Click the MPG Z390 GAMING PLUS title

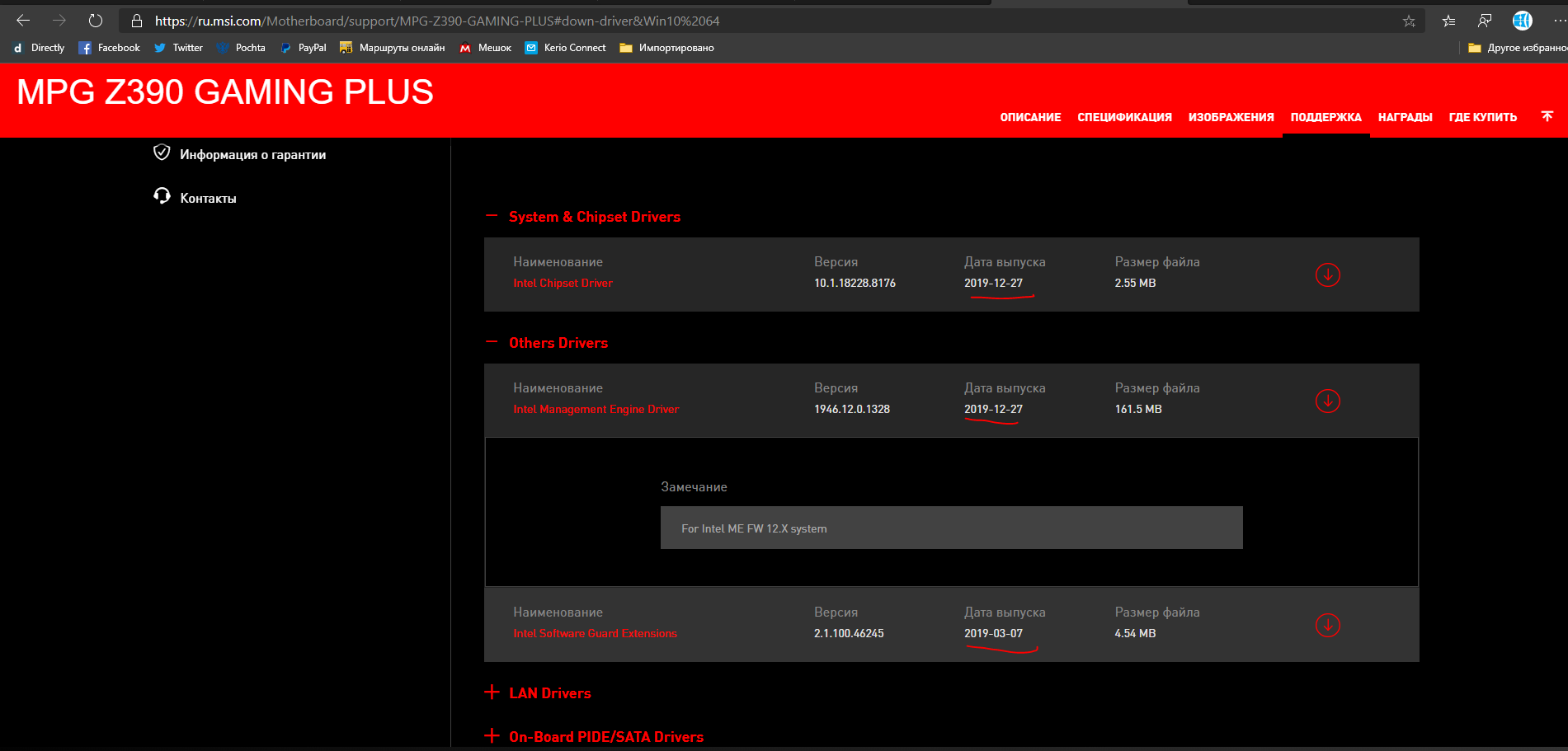point(225,92)
